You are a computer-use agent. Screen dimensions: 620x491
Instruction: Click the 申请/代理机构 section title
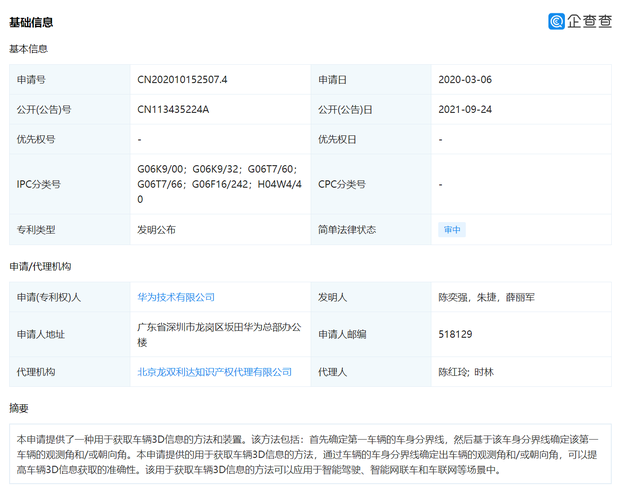click(x=40, y=267)
